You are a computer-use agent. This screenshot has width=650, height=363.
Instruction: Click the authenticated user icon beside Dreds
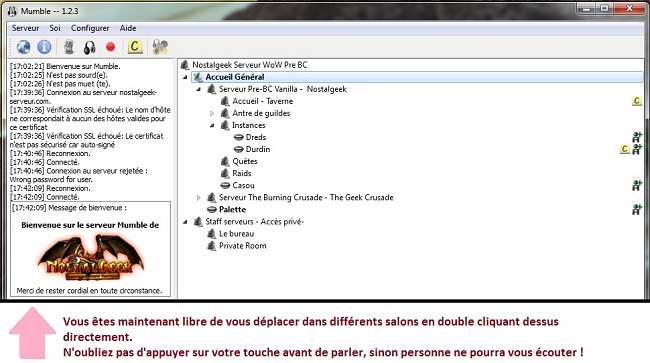point(637,137)
